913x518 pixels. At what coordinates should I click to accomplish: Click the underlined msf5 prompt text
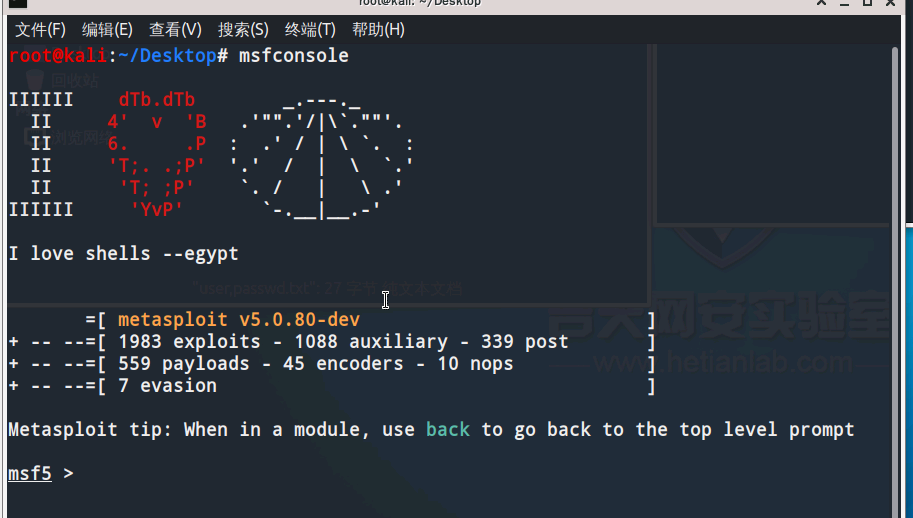[x=30, y=474]
